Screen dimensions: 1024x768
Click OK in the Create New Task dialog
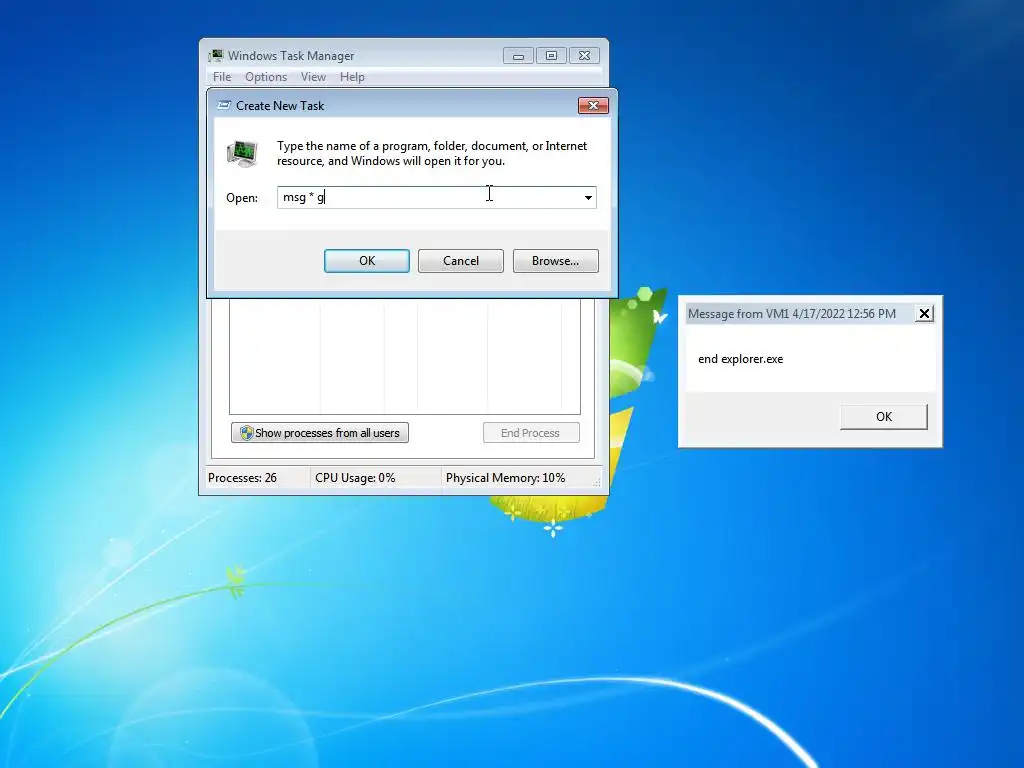pos(367,261)
